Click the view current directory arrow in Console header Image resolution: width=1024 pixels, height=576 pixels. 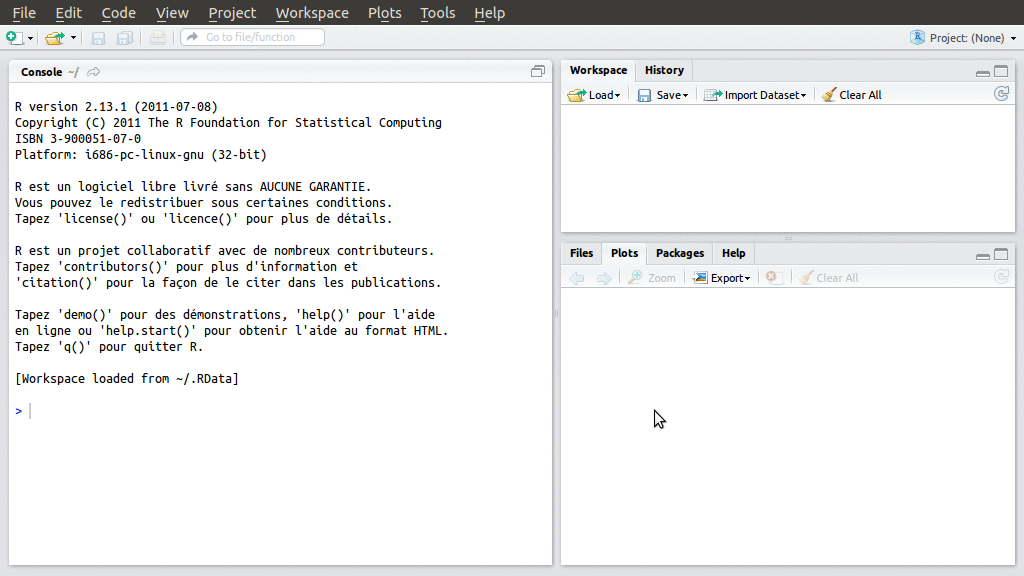coord(93,72)
